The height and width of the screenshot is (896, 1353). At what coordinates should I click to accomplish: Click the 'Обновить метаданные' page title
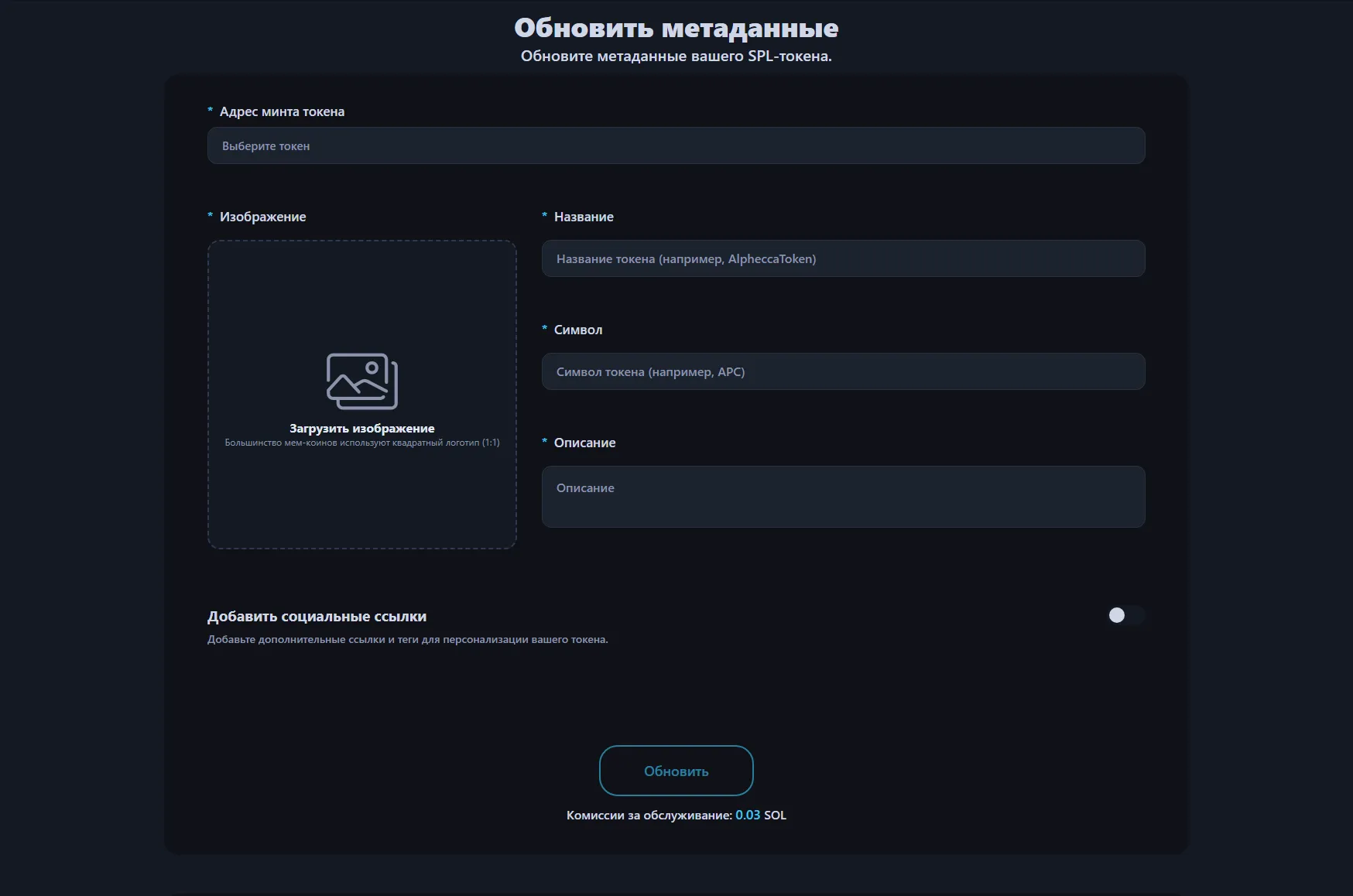pyautogui.click(x=676, y=29)
